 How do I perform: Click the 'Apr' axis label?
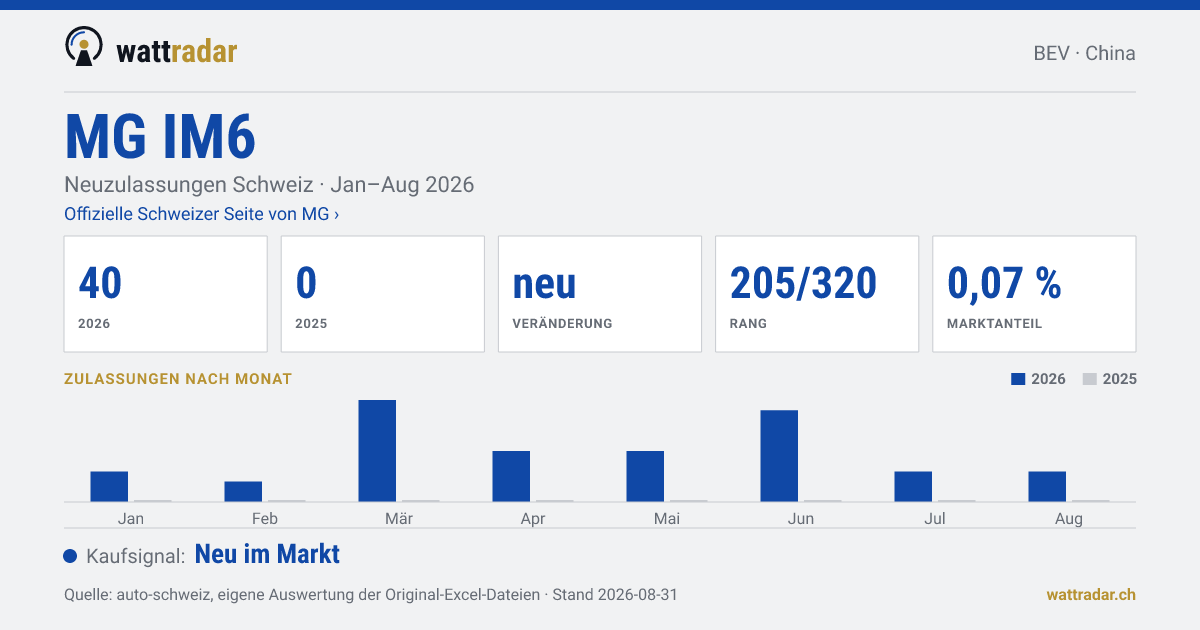click(x=533, y=519)
